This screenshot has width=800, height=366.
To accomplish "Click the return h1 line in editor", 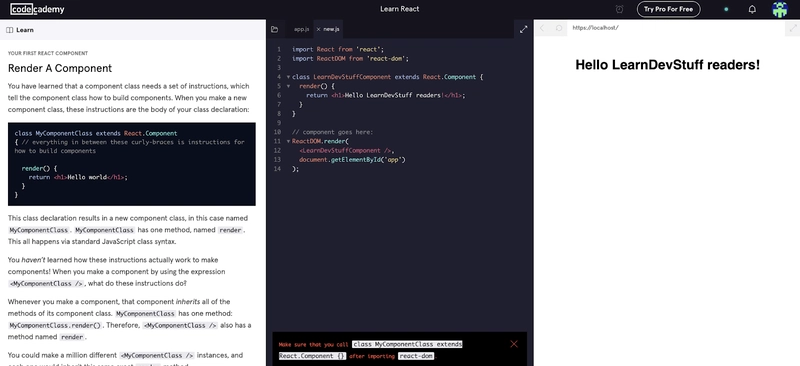I will [x=386, y=95].
